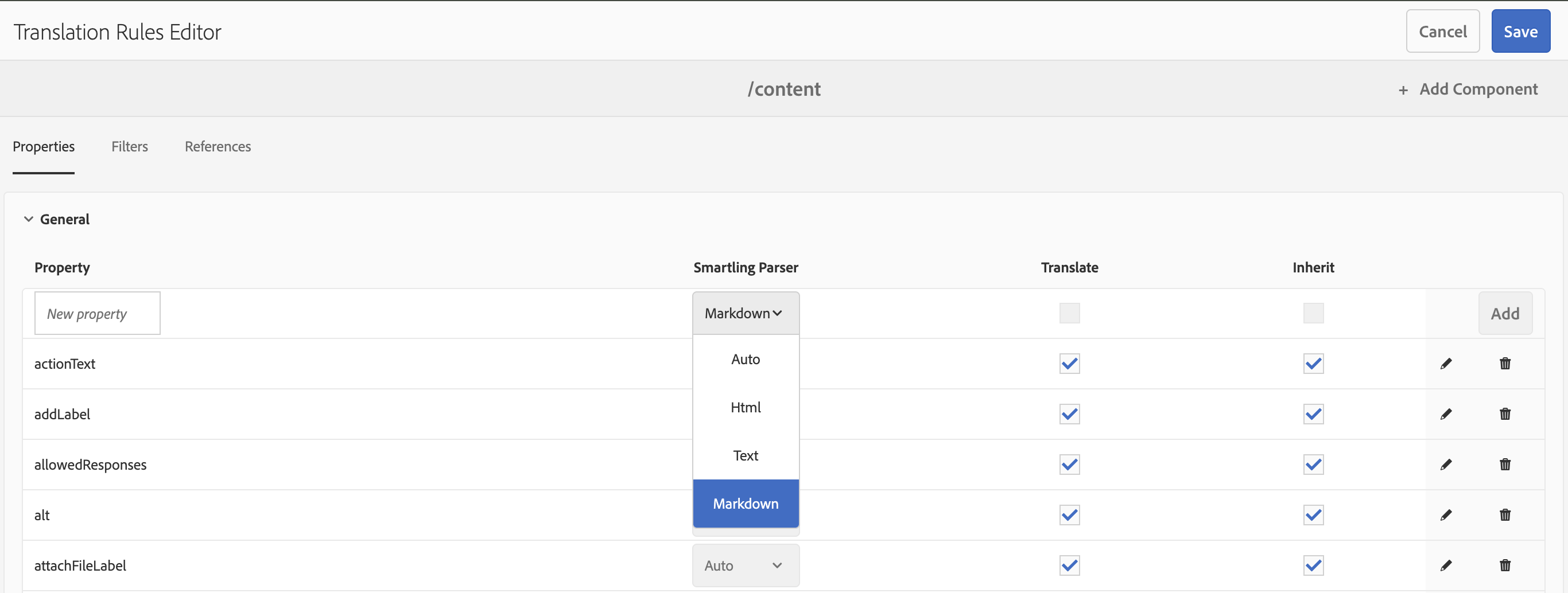Remove the addLabel property with trash icon
The image size is (1568, 593).
(x=1505, y=414)
